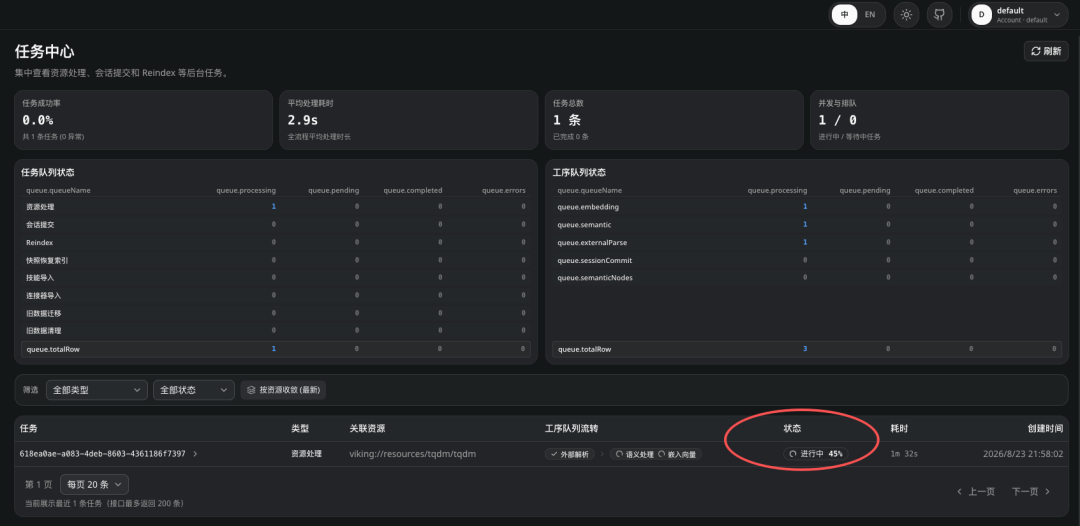Screen dimensions: 1080x526
Task: Click the queue.externalParse row
Action: [x=807, y=242]
